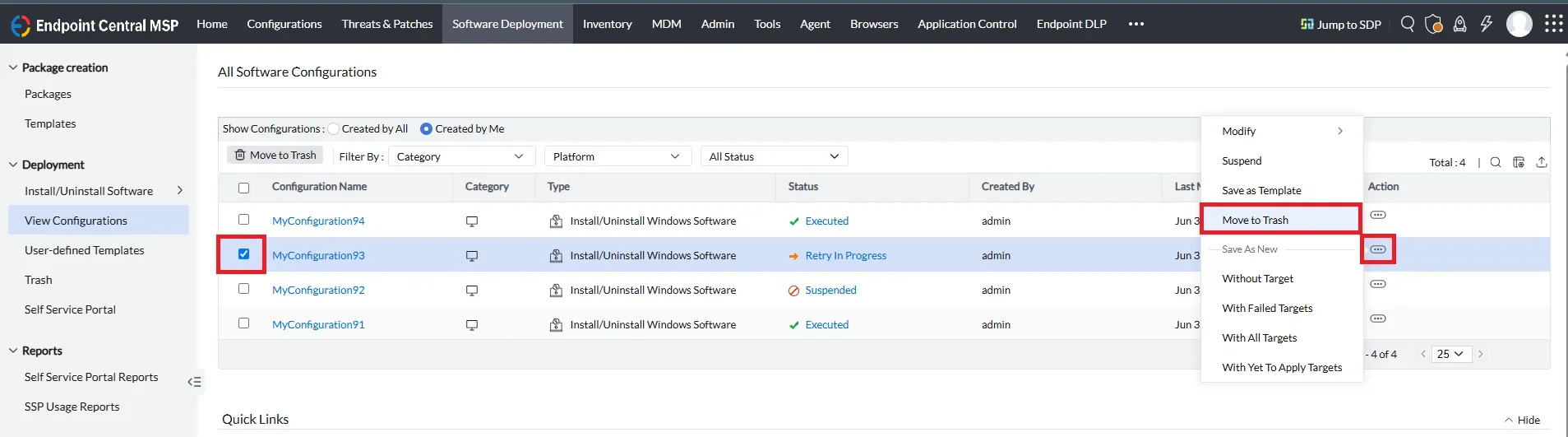Choose With Yet To Apply Targets option
The height and width of the screenshot is (437, 1568).
click(1282, 367)
